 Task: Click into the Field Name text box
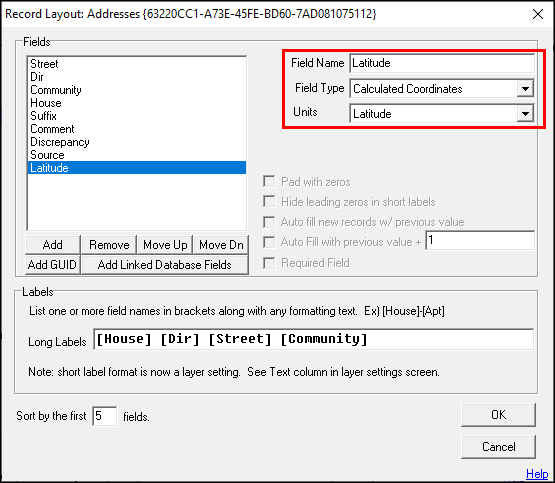tap(442, 63)
